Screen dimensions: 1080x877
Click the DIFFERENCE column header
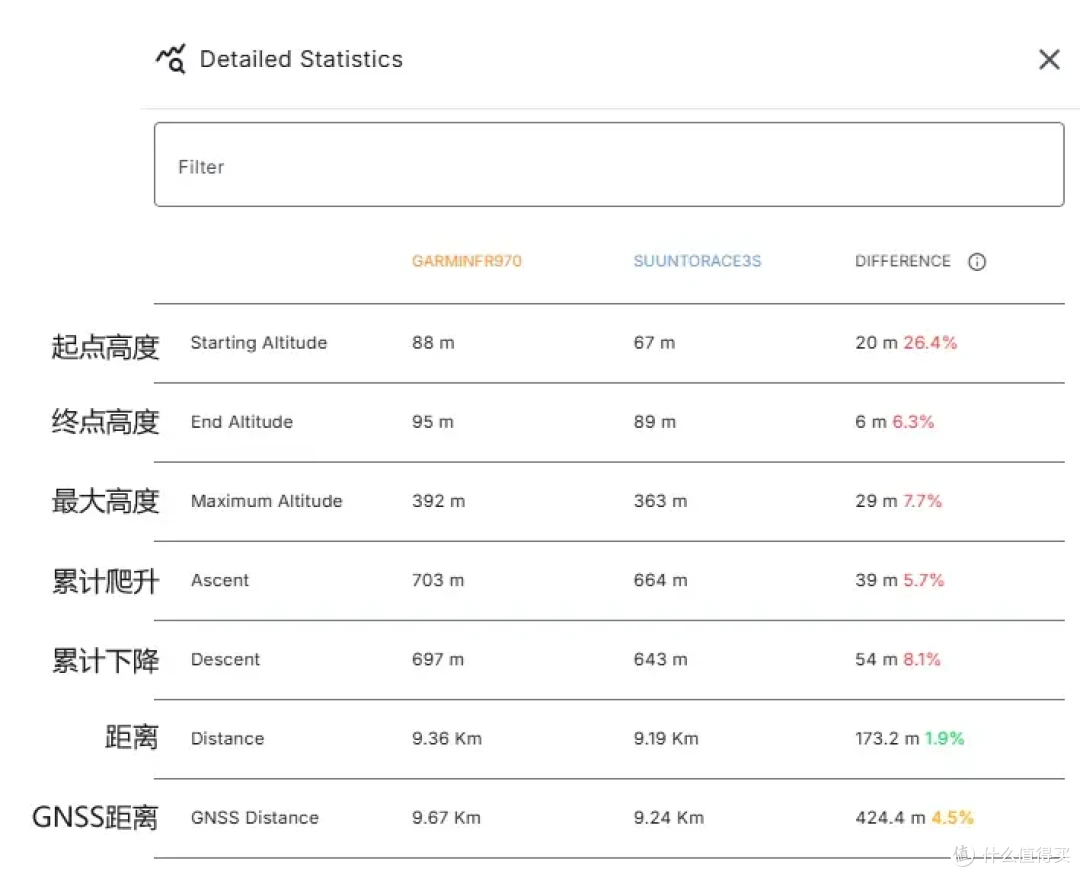(x=902, y=261)
